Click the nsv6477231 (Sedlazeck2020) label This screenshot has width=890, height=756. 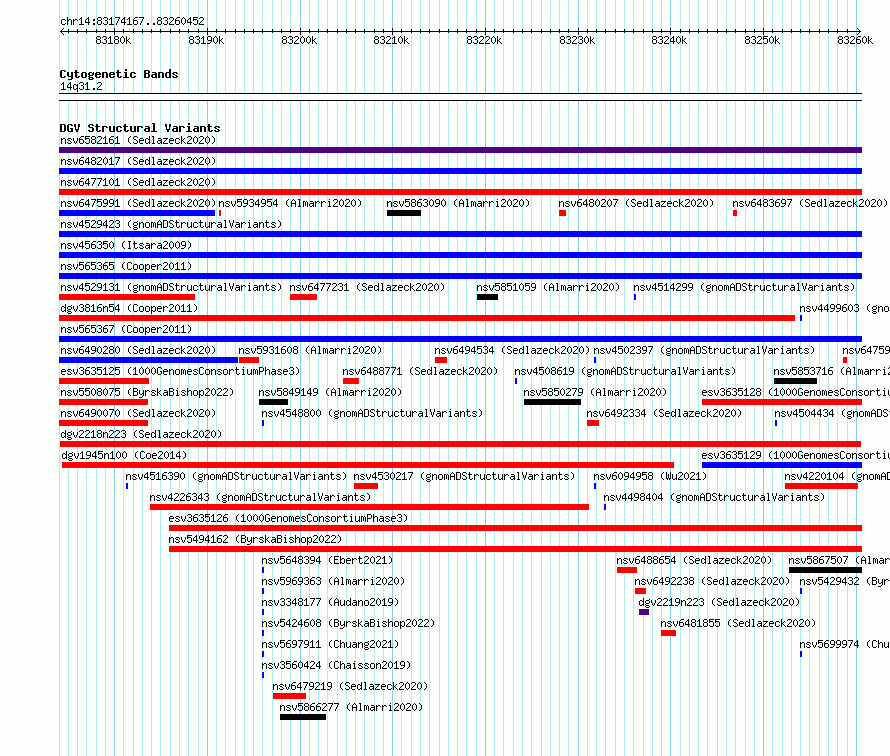(367, 287)
